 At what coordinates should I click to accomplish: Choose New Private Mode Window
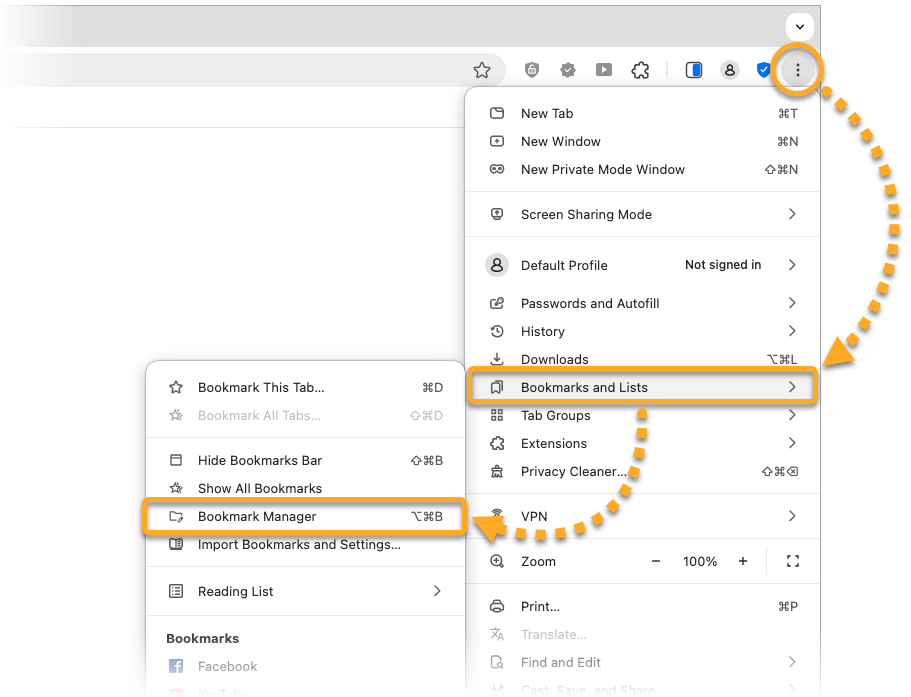[602, 170]
